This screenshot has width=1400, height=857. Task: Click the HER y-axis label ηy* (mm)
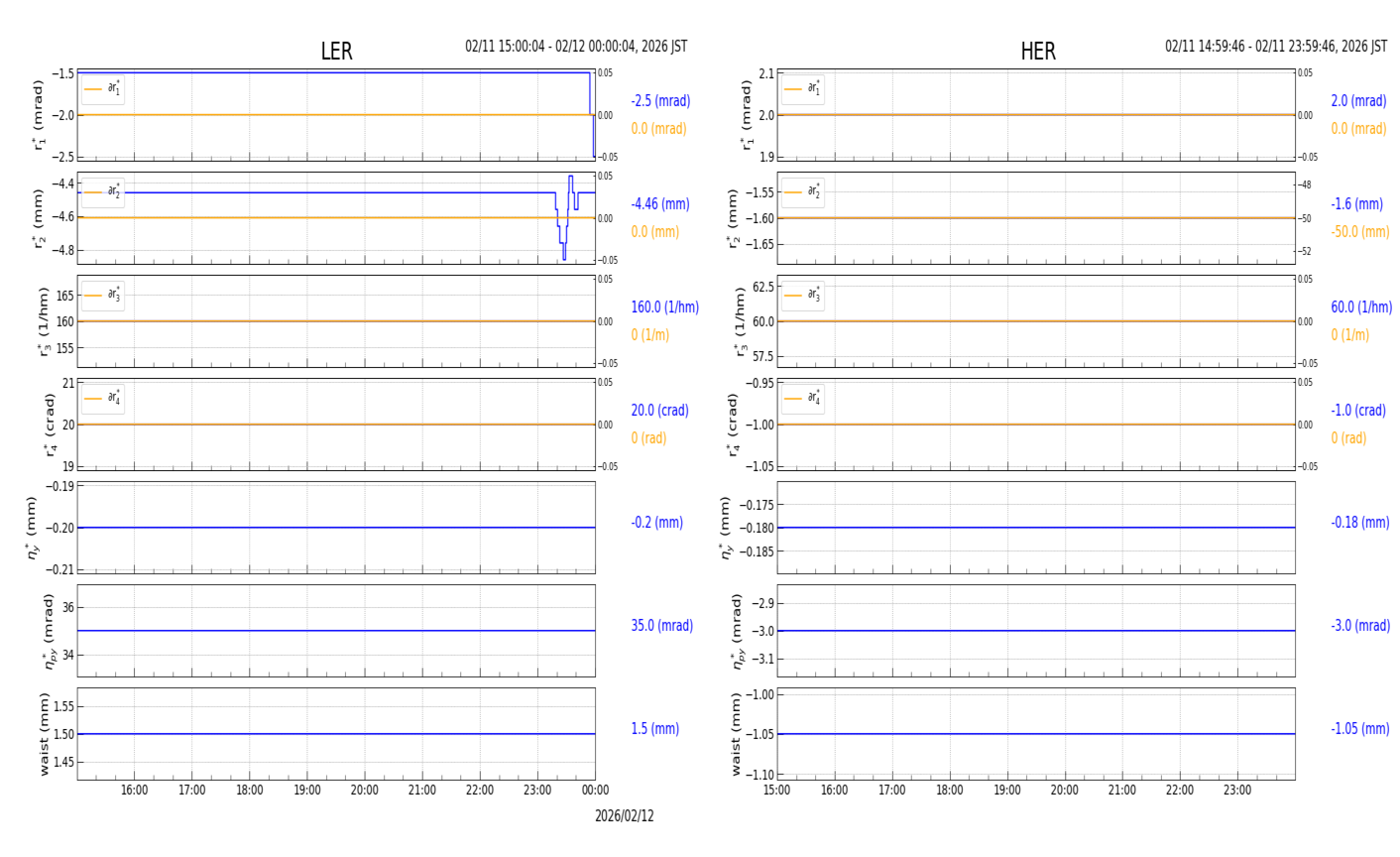point(726,528)
